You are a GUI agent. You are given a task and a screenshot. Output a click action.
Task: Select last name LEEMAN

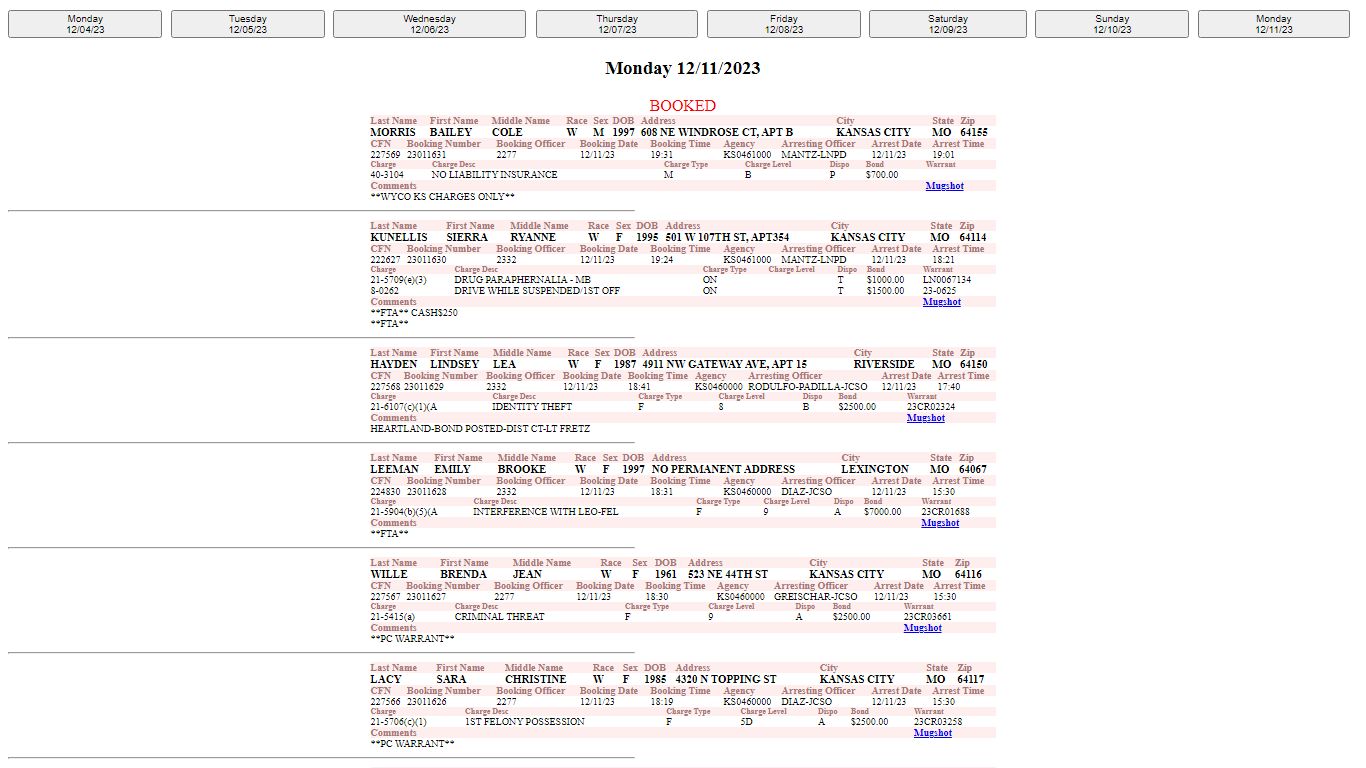point(395,469)
